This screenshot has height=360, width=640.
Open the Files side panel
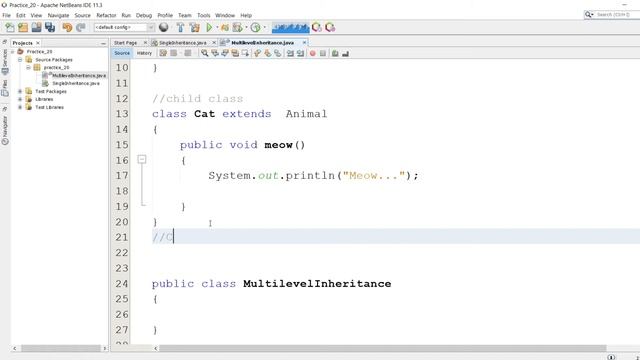coord(5,88)
